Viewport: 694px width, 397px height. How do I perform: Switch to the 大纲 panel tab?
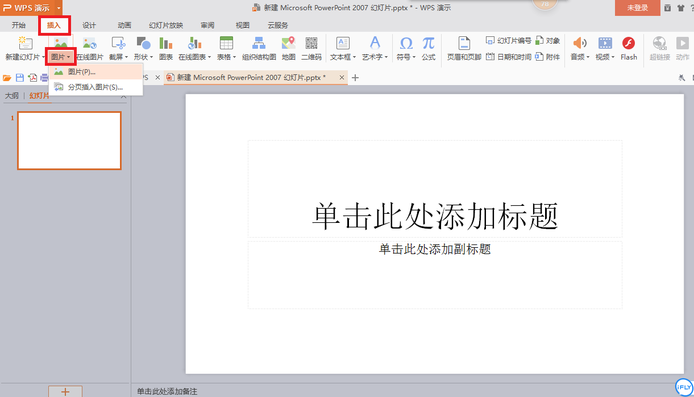coord(12,96)
